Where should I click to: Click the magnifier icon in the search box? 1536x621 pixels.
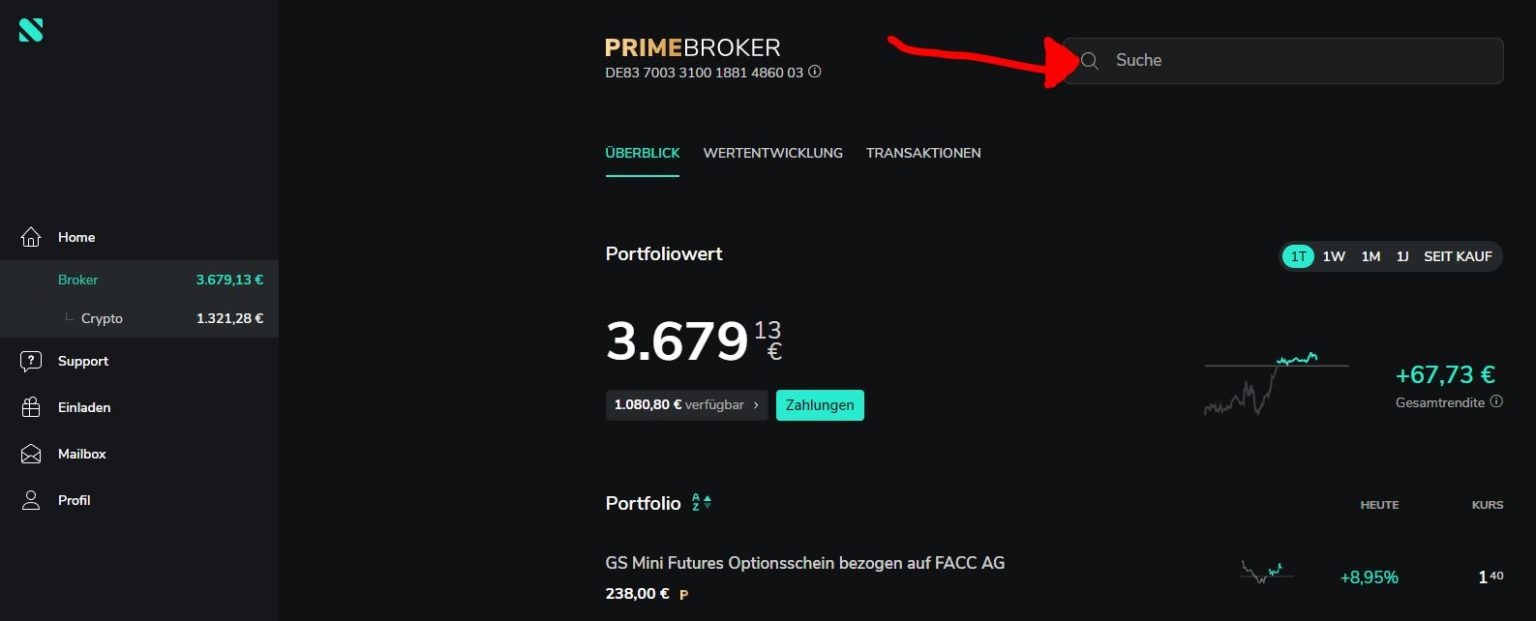coord(1090,61)
